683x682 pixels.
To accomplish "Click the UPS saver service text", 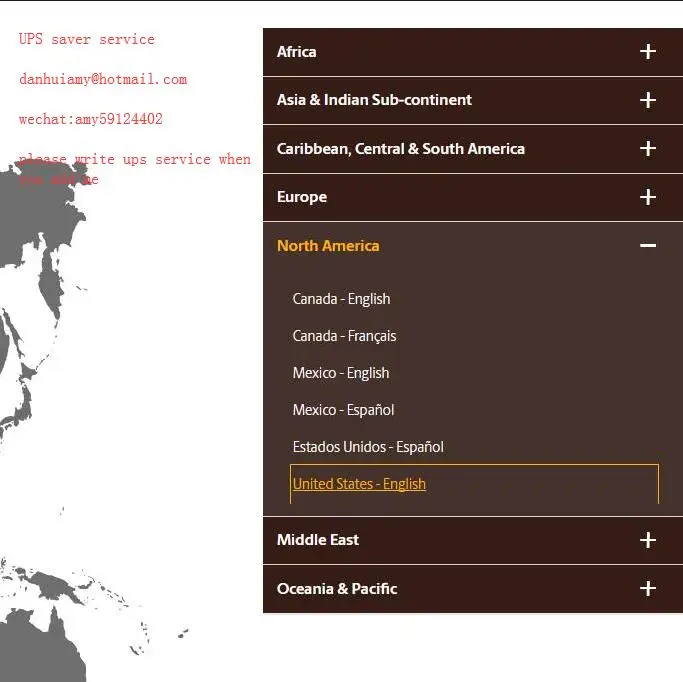I will click(x=87, y=39).
